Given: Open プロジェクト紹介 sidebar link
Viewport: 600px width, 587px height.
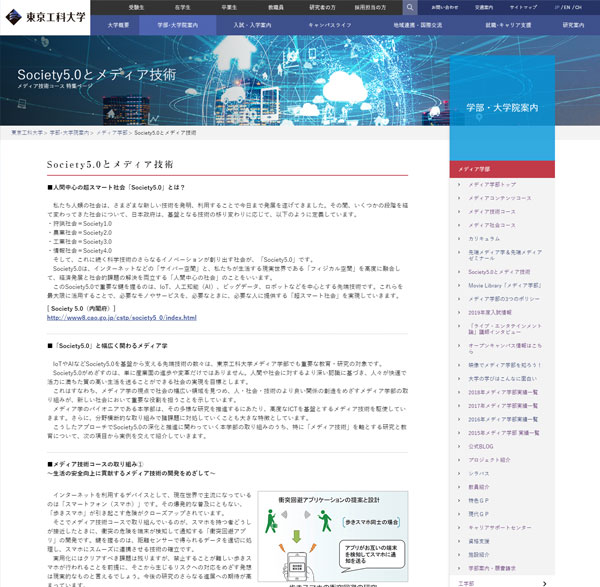Looking at the screenshot, I should (489, 460).
